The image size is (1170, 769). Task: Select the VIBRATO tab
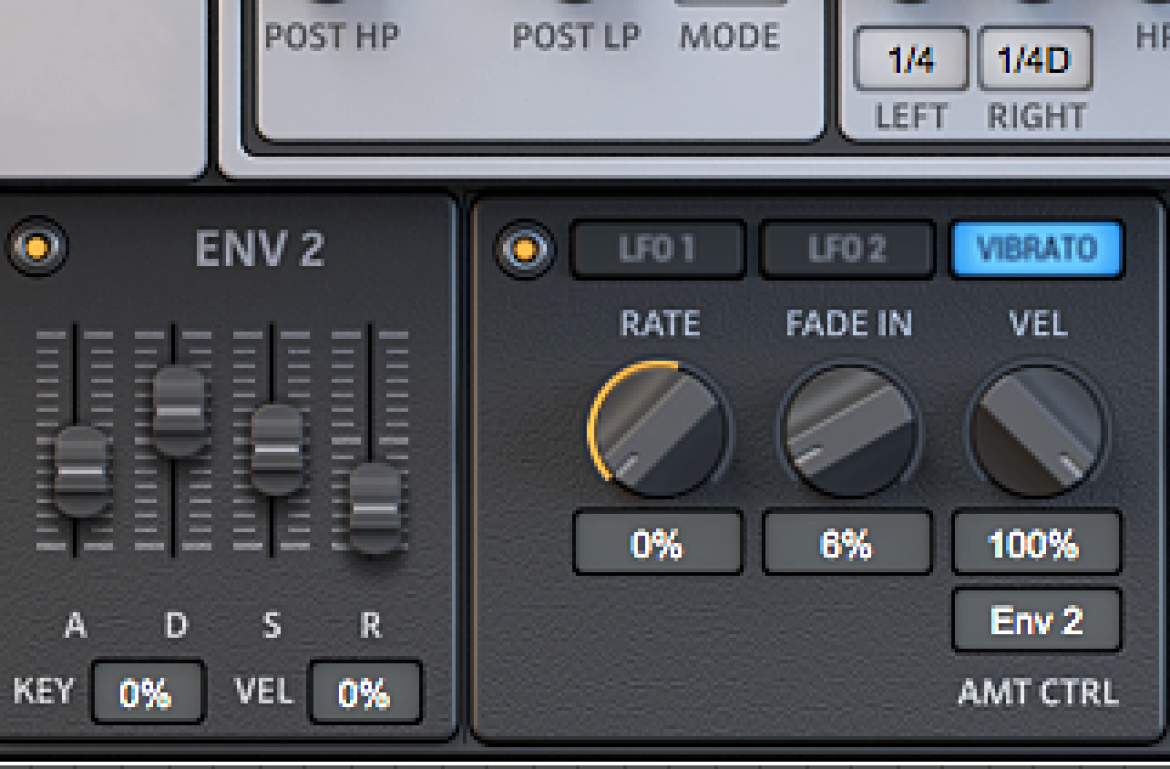[1037, 248]
